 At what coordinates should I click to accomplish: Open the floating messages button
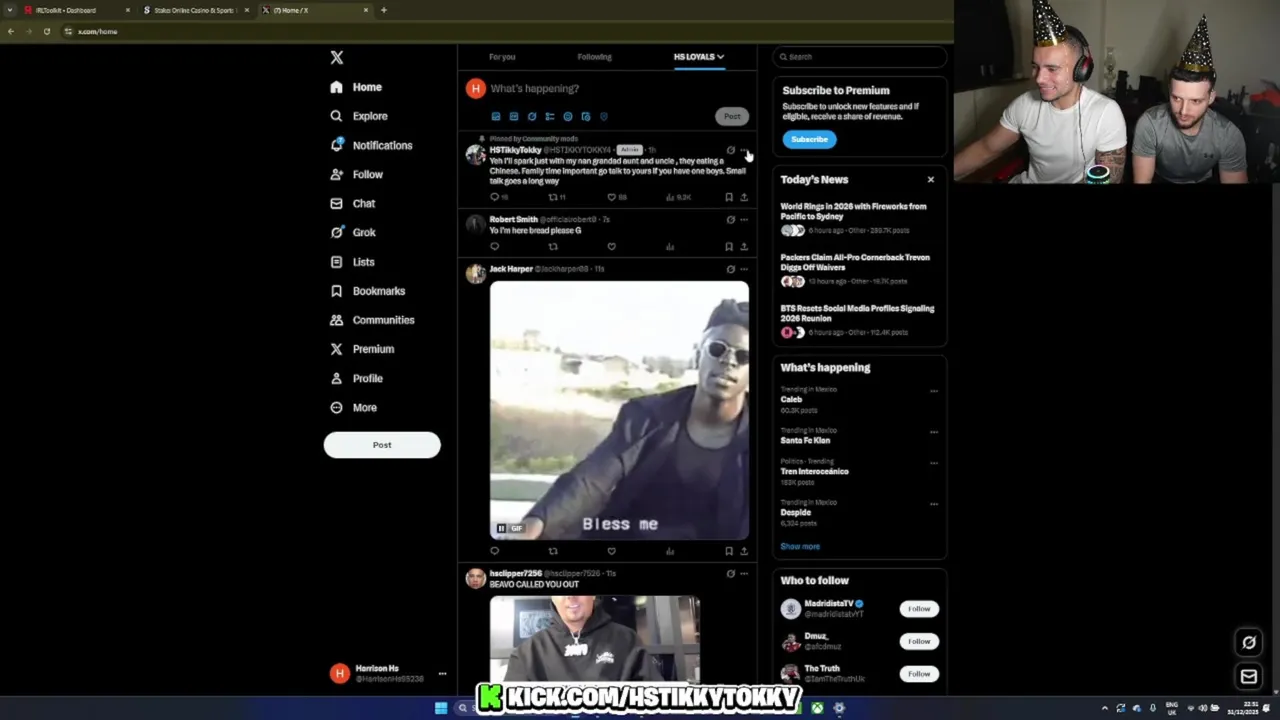1249,677
